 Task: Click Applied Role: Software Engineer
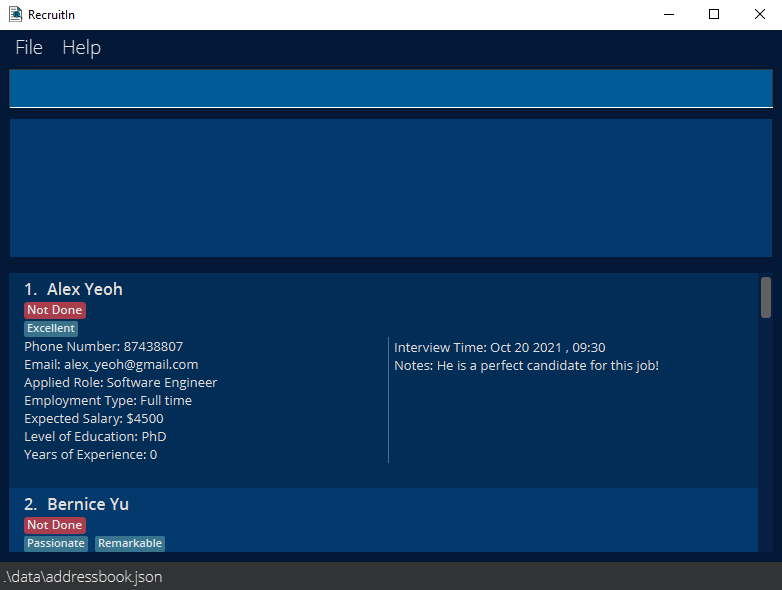click(121, 383)
